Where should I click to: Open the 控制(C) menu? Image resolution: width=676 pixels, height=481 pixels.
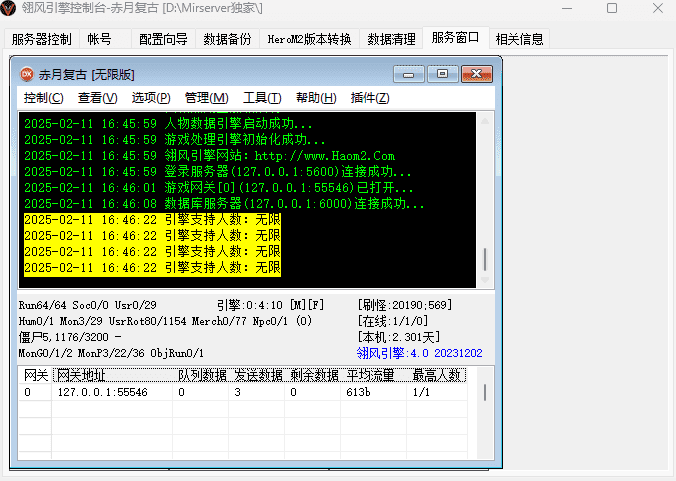coord(43,98)
